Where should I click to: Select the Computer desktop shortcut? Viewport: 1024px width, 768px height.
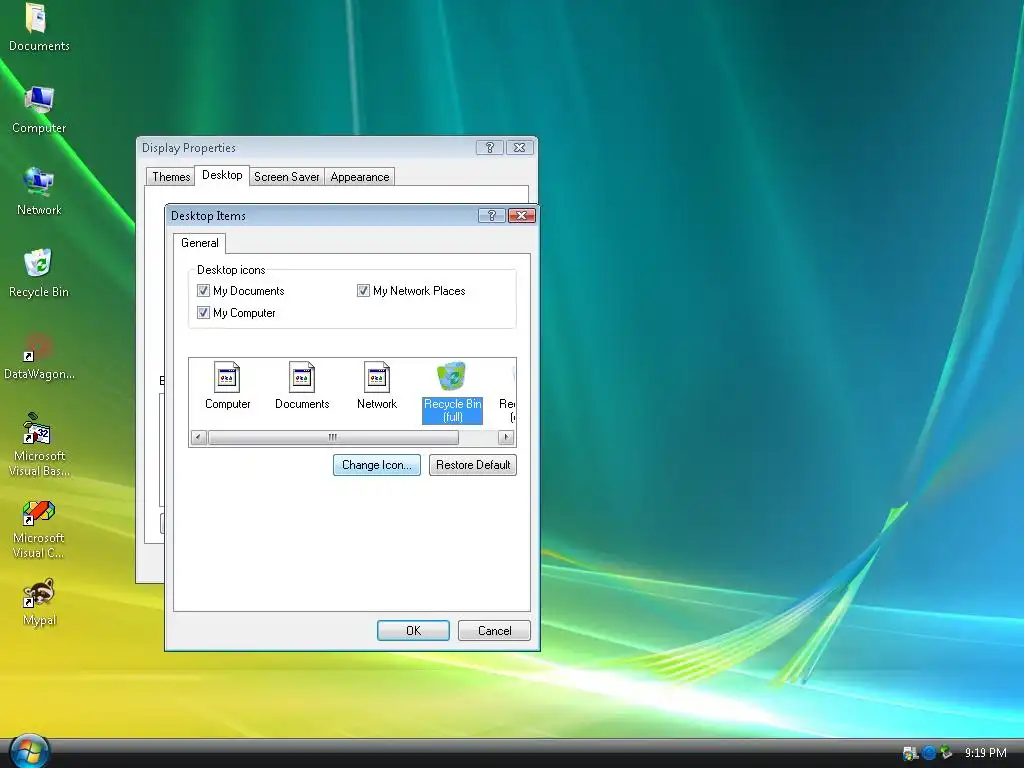tap(39, 110)
